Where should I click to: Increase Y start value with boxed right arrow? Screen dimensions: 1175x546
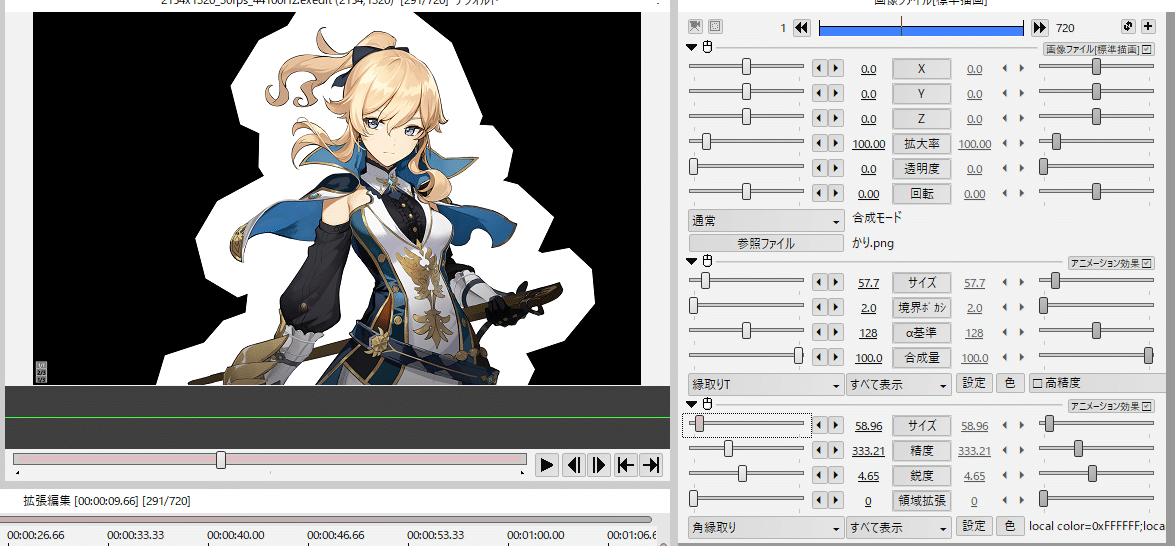point(835,94)
